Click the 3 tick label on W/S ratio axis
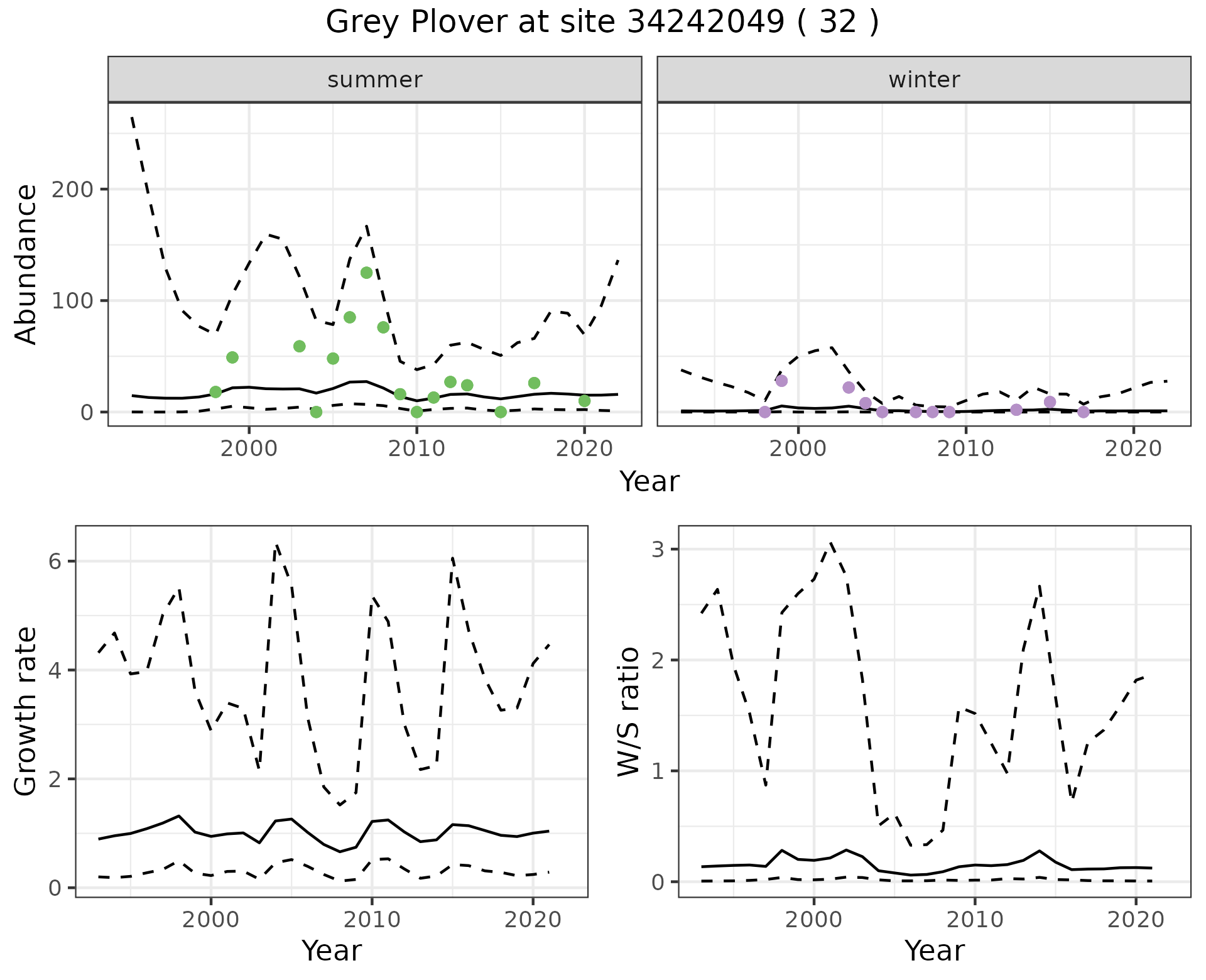This screenshot has width=1206, height=980. [x=658, y=550]
